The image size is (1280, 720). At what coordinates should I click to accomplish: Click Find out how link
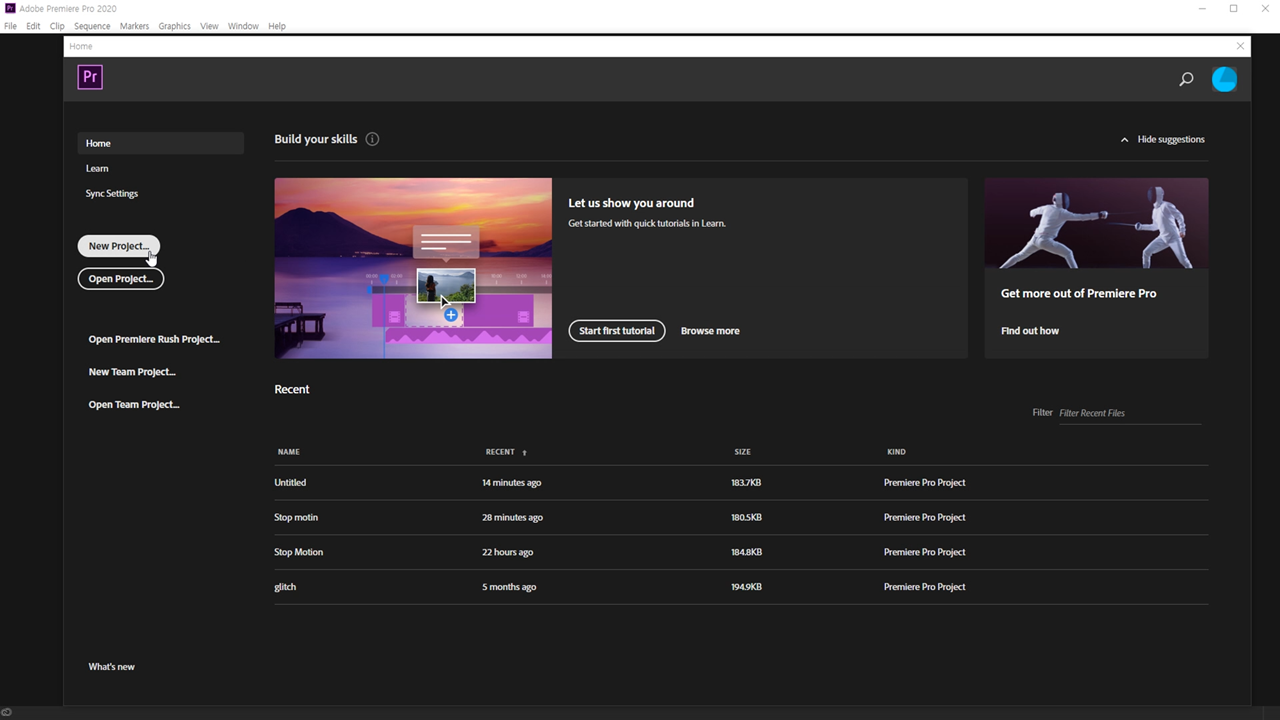tap(1030, 331)
